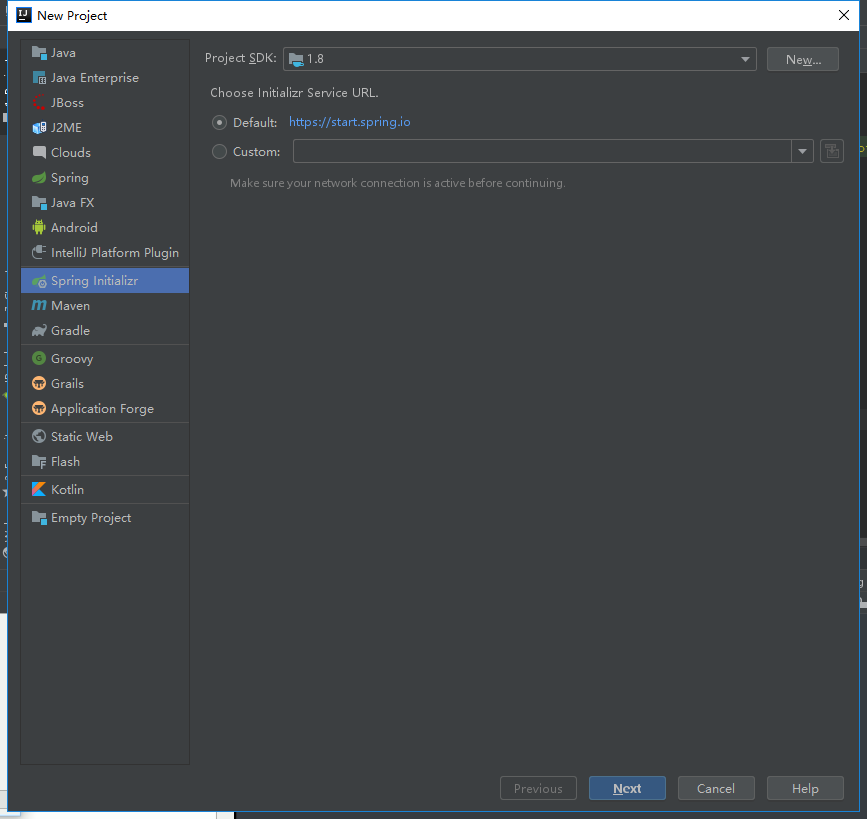Viewport: 867px width, 819px height.
Task: Click the IntelliJ logo in title bar
Action: coord(24,15)
